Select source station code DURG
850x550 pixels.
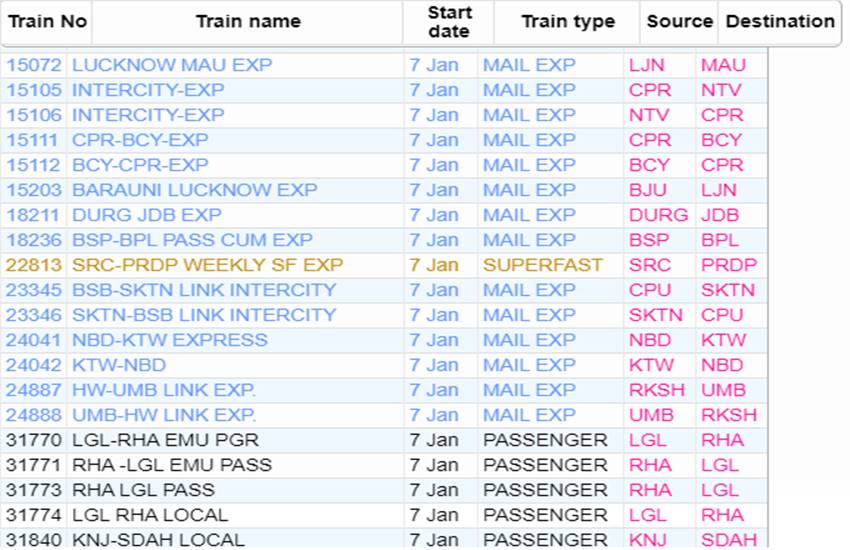658,215
